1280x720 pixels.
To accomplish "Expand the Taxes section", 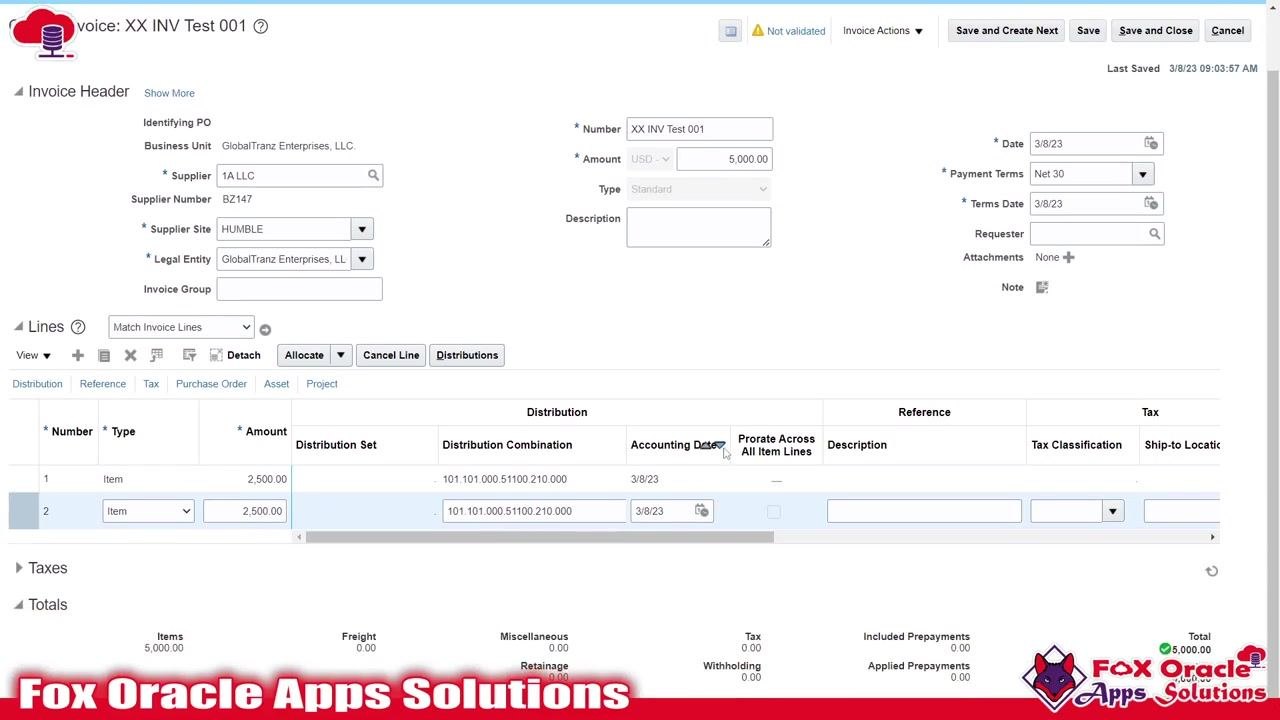I will pyautogui.click(x=19, y=568).
